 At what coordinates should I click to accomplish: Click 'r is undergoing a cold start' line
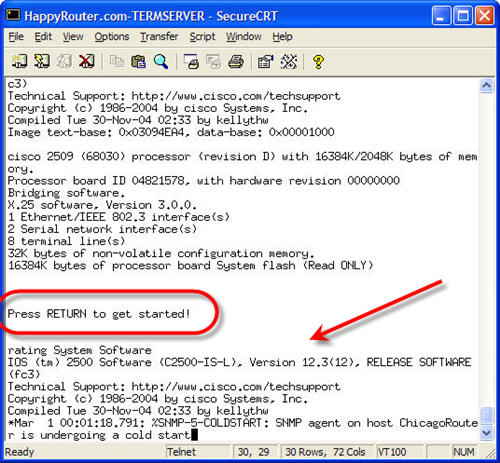[99, 435]
